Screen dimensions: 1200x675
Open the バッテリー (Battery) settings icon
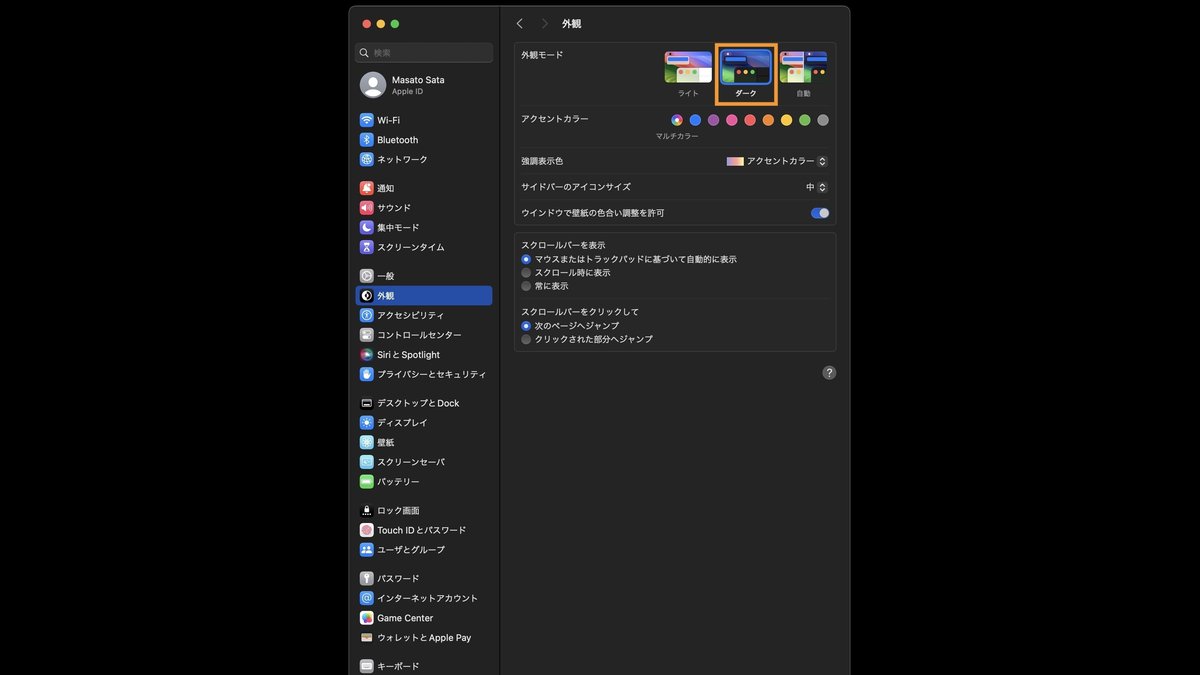pos(367,481)
